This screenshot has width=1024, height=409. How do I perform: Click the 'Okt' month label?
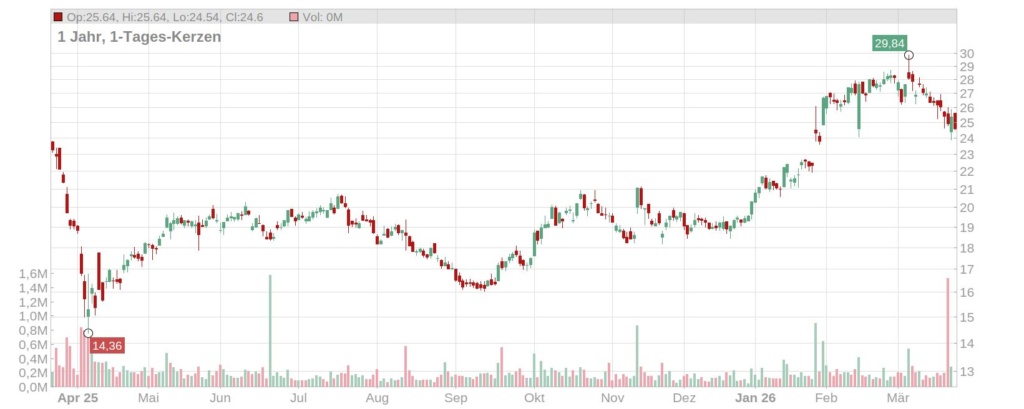click(x=534, y=398)
